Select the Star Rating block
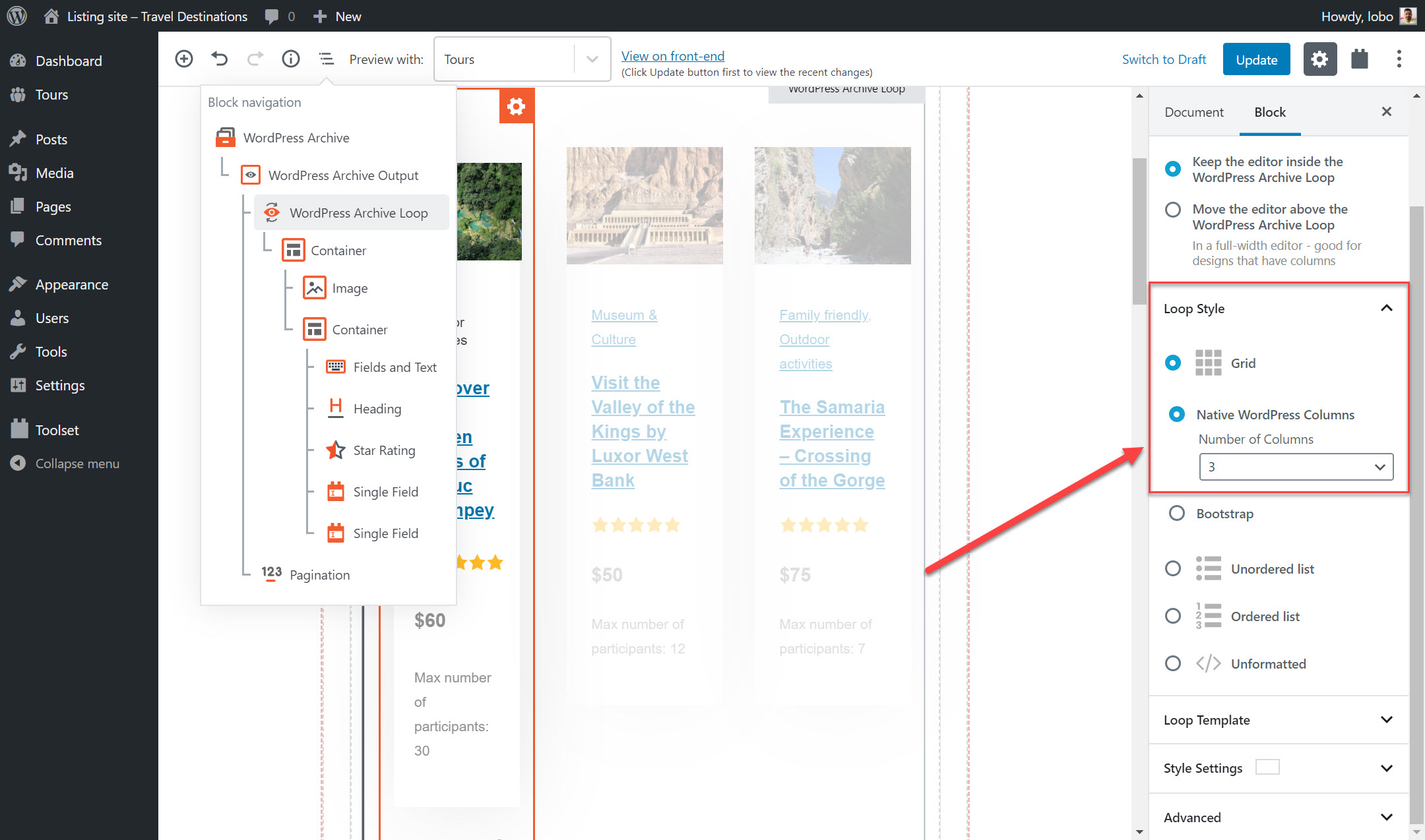Viewport: 1425px width, 840px height. pyautogui.click(x=371, y=450)
